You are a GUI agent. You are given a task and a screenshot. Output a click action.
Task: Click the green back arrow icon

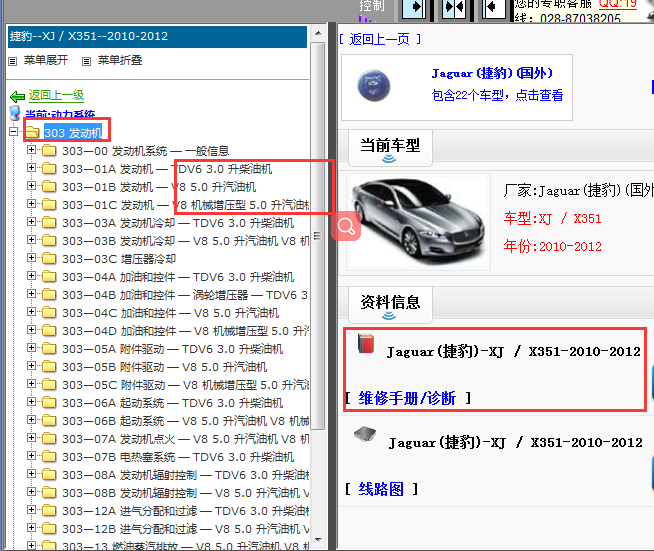click(x=18, y=97)
